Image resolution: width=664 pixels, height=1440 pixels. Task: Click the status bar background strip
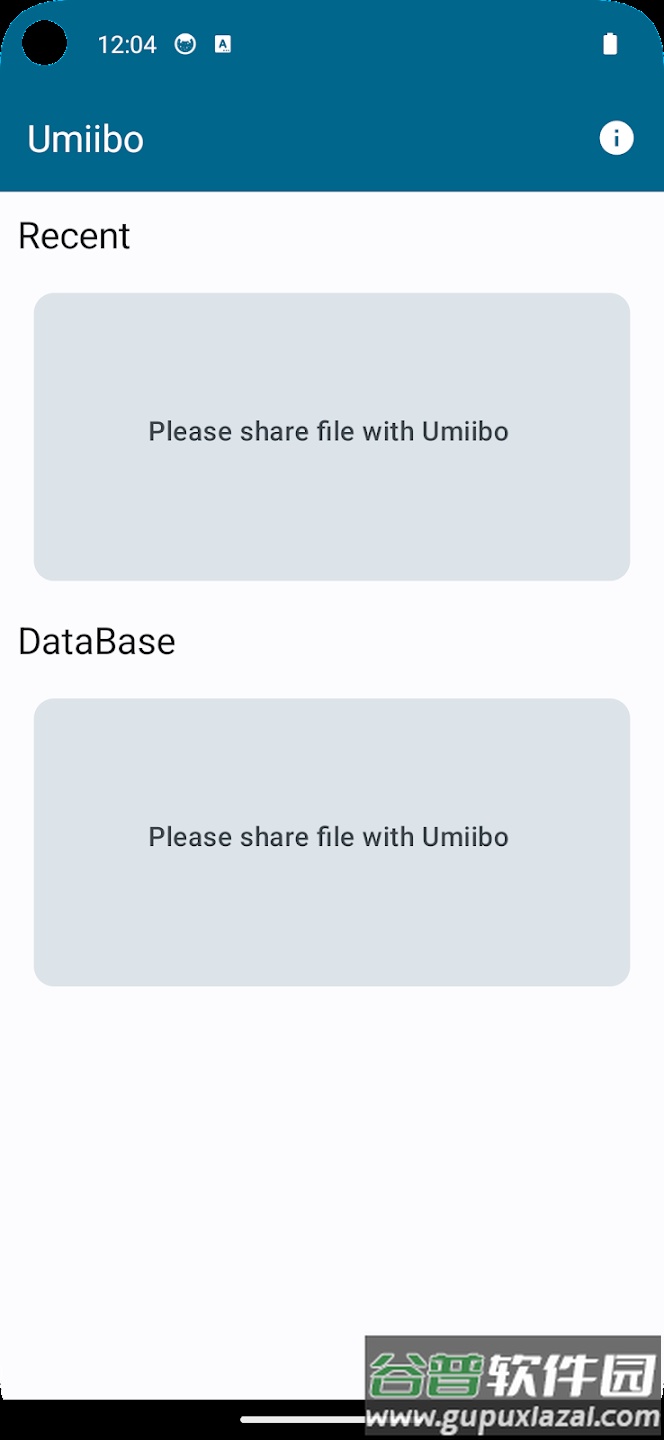400,44
